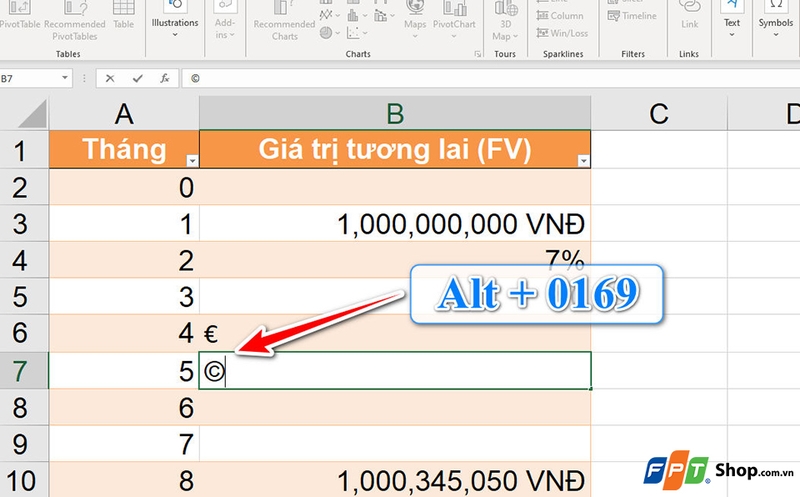The image size is (800, 497).
Task: Click the Select All corner triangle
Action: click(x=31, y=113)
